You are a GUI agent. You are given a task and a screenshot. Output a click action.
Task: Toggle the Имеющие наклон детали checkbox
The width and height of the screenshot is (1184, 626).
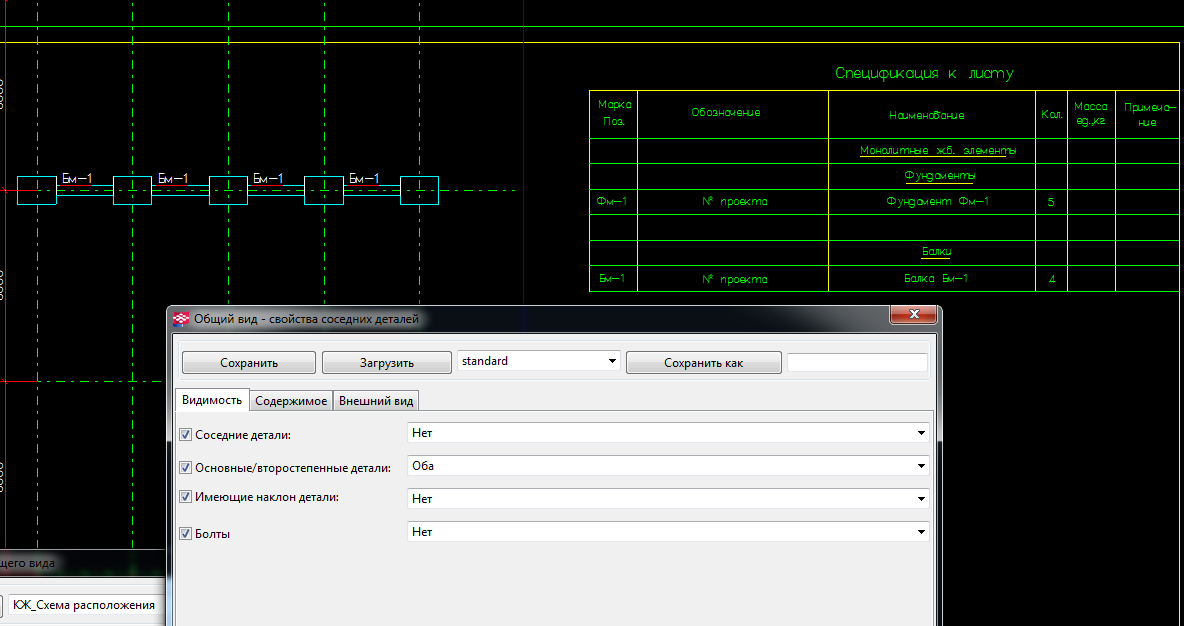[x=185, y=497]
